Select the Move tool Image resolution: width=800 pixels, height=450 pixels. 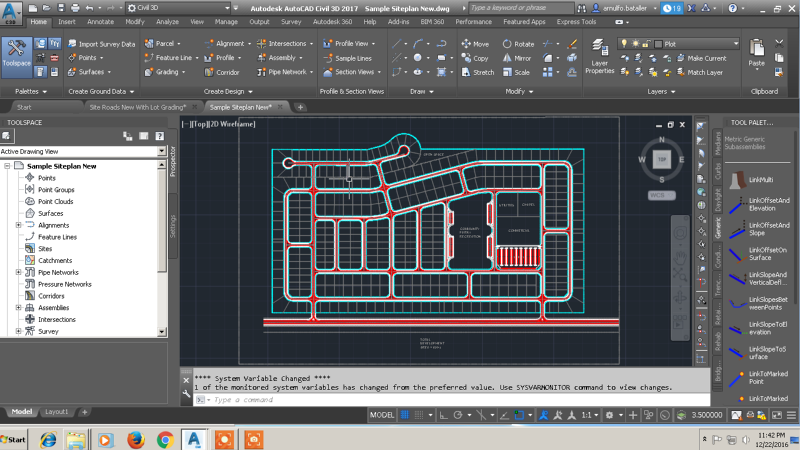click(x=475, y=44)
